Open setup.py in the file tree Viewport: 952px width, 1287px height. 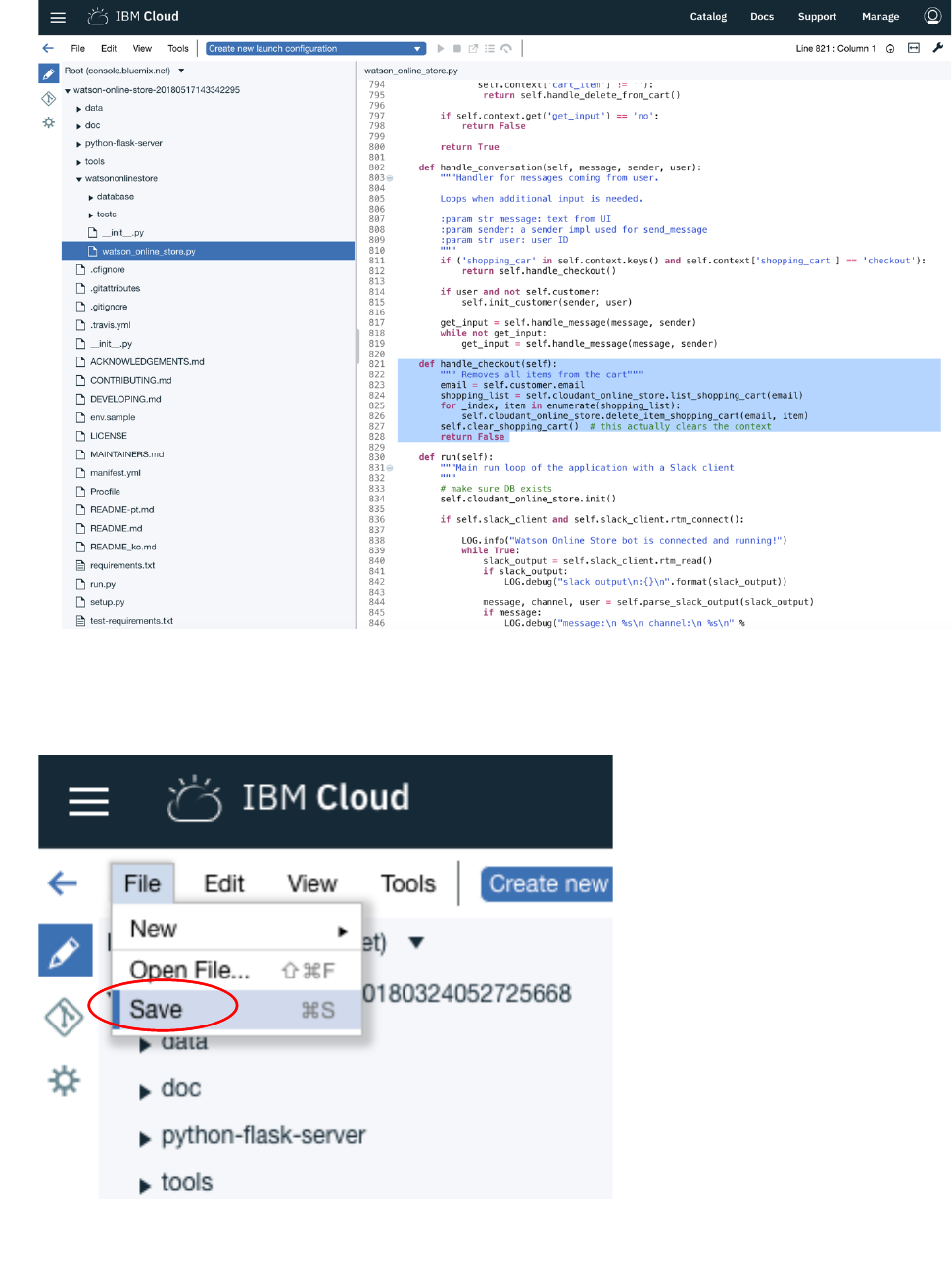(x=108, y=603)
